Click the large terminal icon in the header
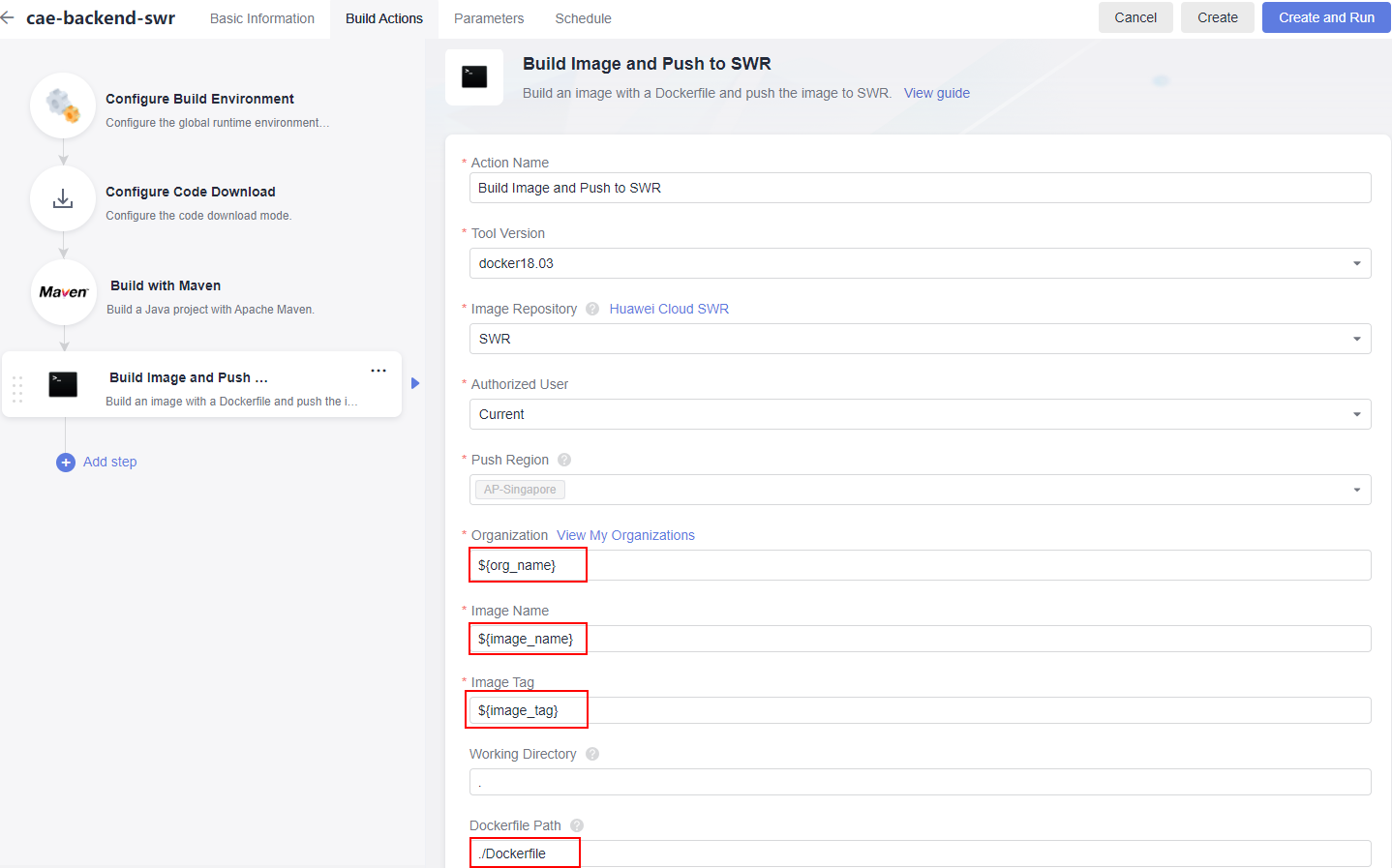 [474, 76]
